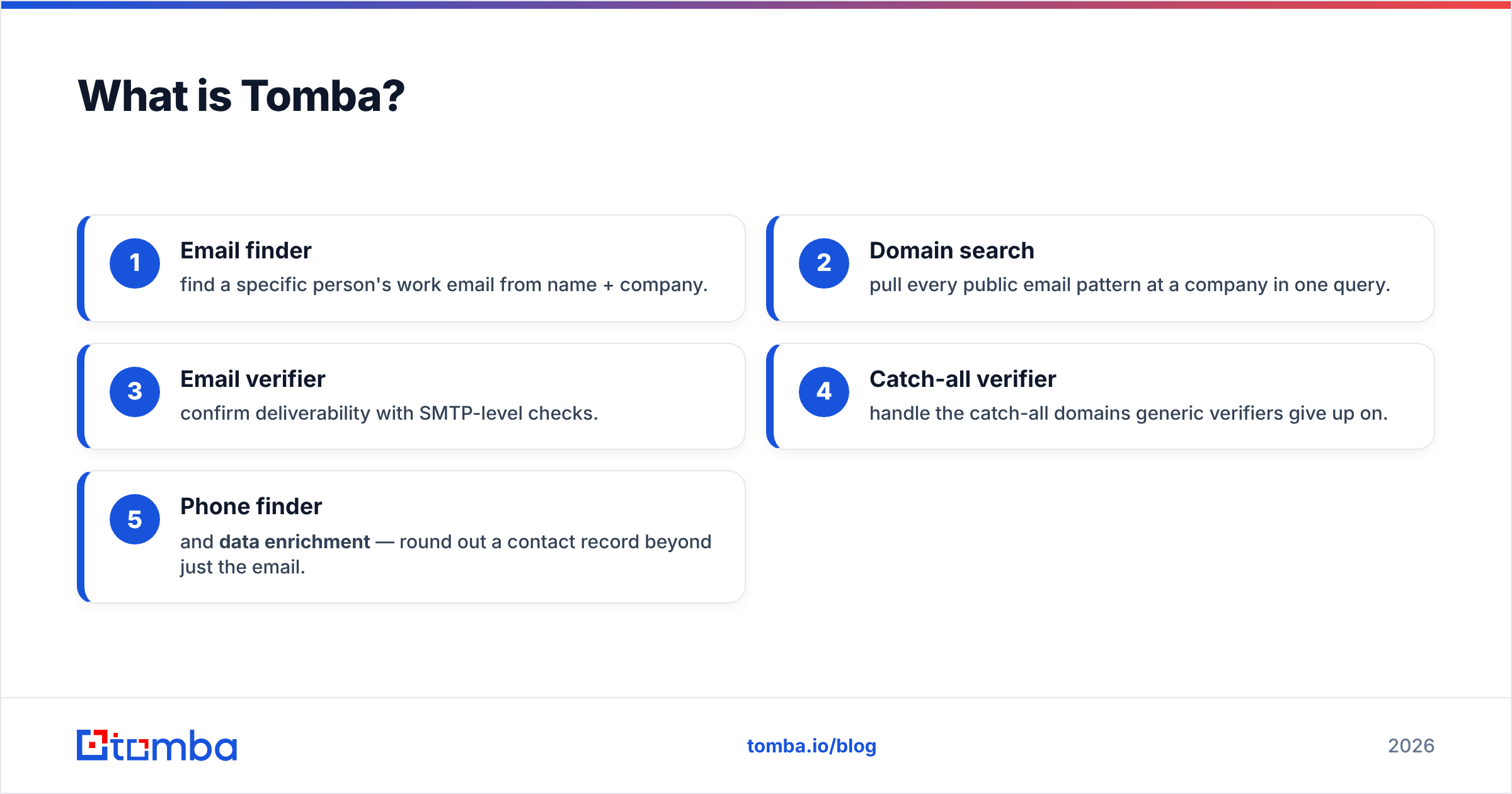Click the SMTP-level checks description
This screenshot has height=794, width=1512.
pos(389,413)
